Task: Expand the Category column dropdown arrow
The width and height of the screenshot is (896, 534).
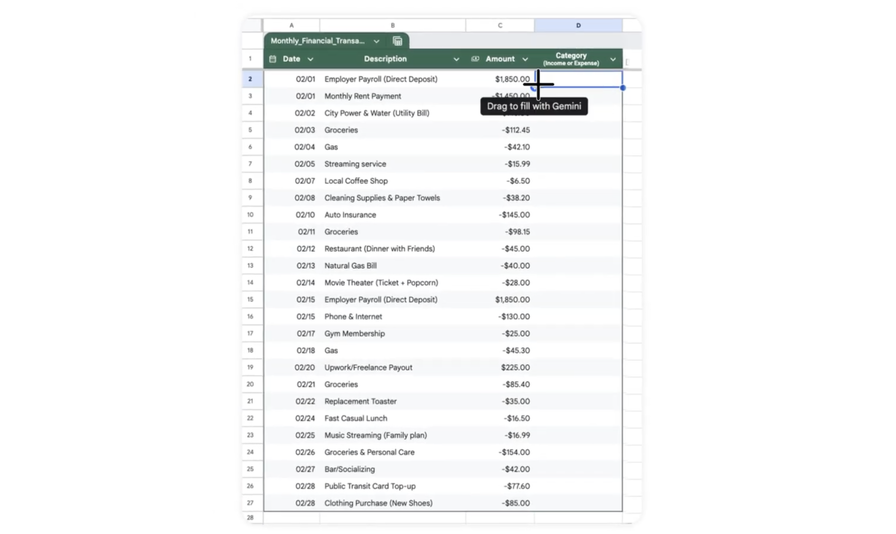Action: tap(613, 59)
